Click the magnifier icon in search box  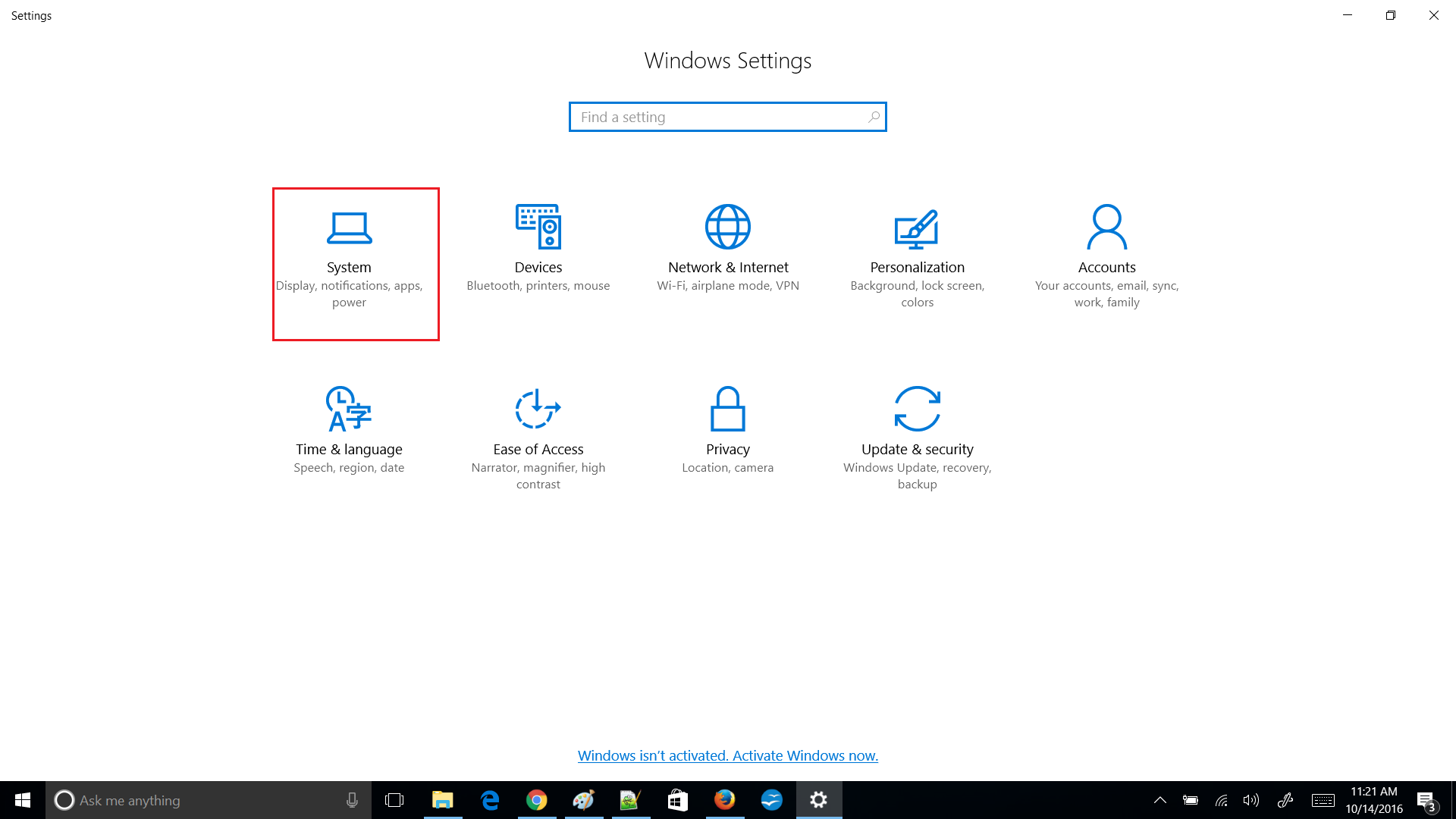click(x=874, y=117)
